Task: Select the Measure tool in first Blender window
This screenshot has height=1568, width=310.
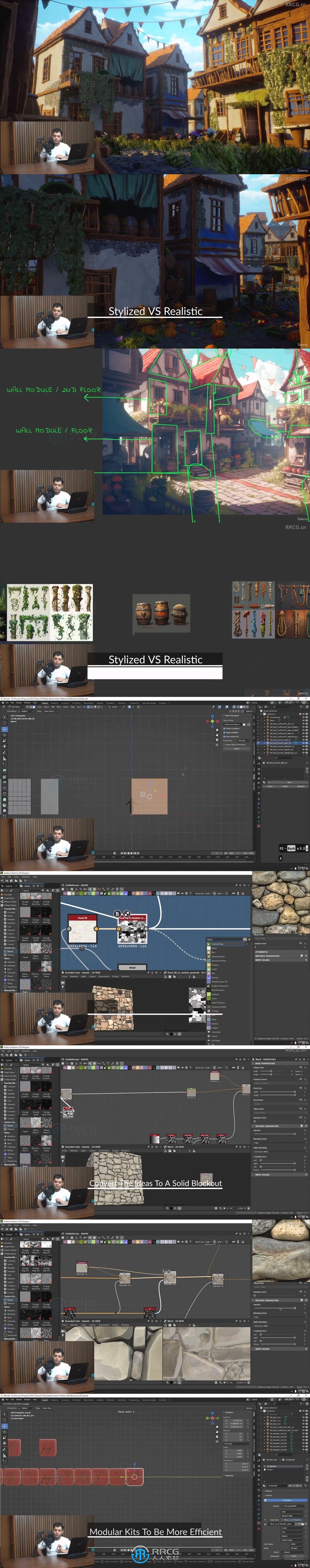Action: (5, 759)
